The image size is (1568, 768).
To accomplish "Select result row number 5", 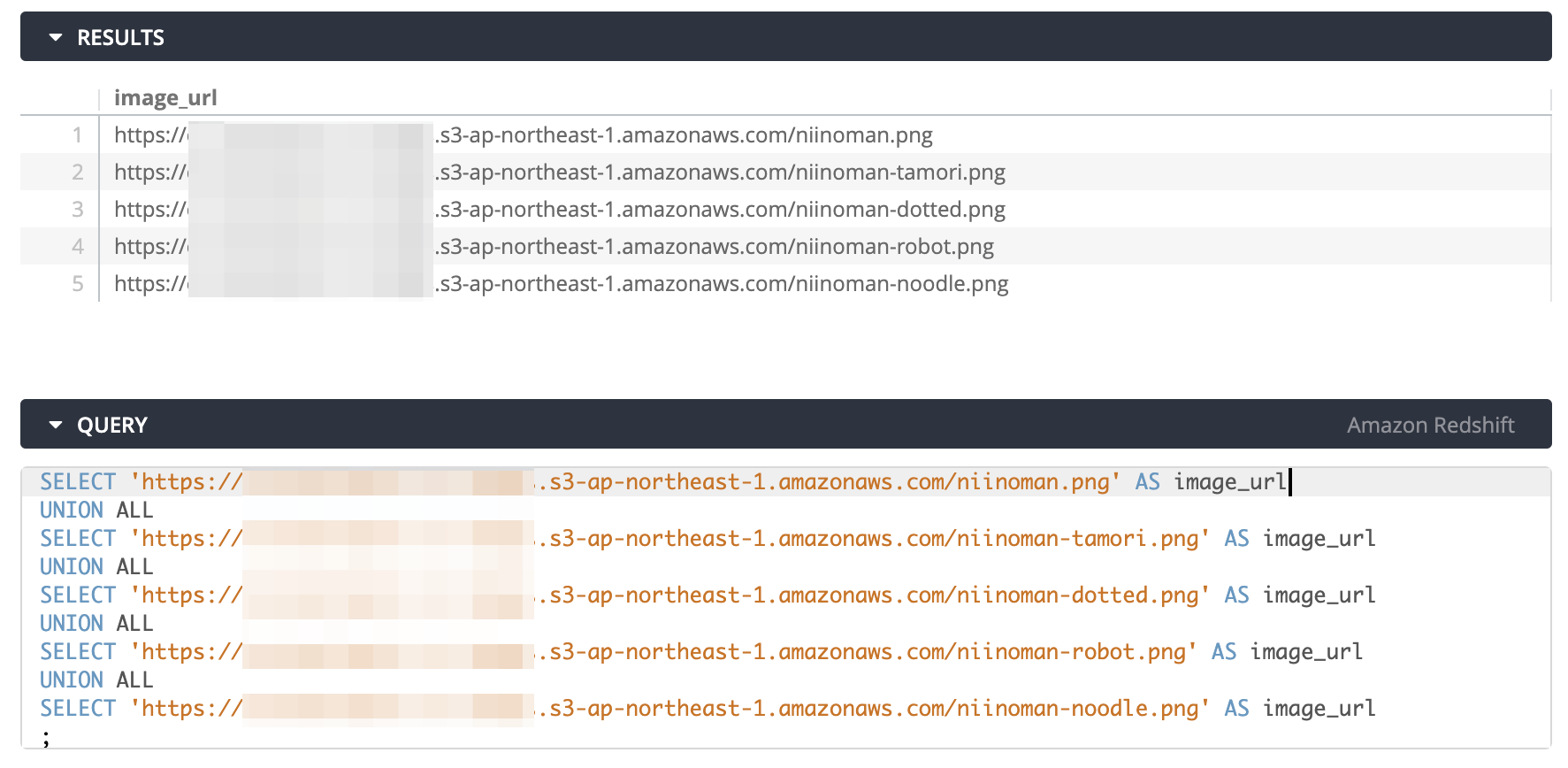I will [77, 283].
